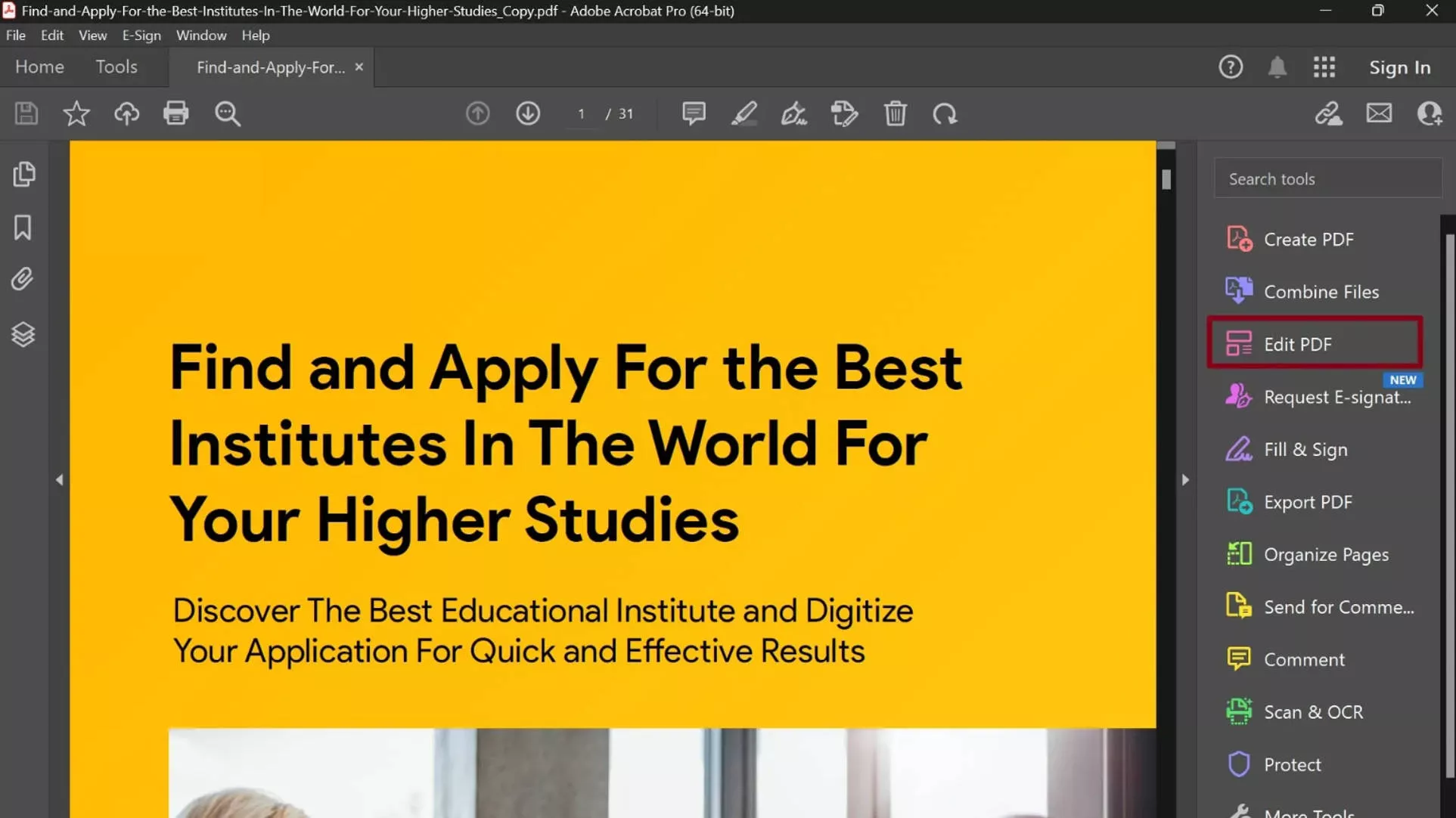Screen dimensions: 1456x818
Task: Open the notifications bell
Action: [x=1277, y=67]
